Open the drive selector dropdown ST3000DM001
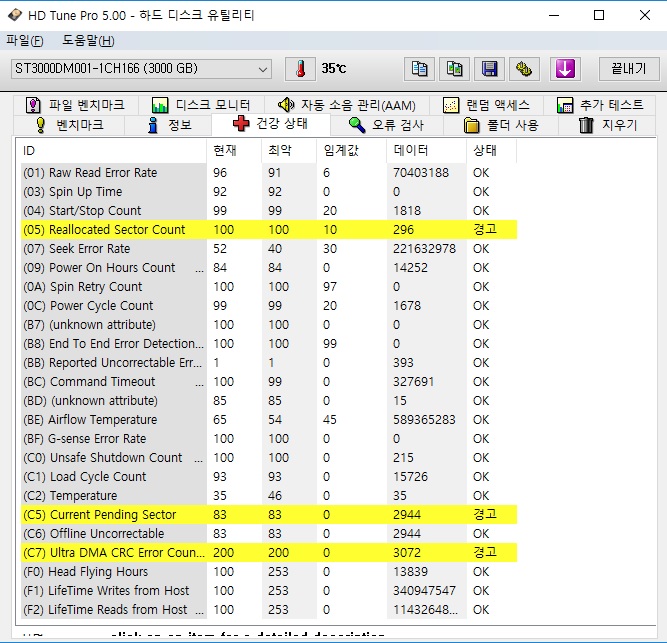Viewport: 667px width, 643px height. (x=141, y=69)
